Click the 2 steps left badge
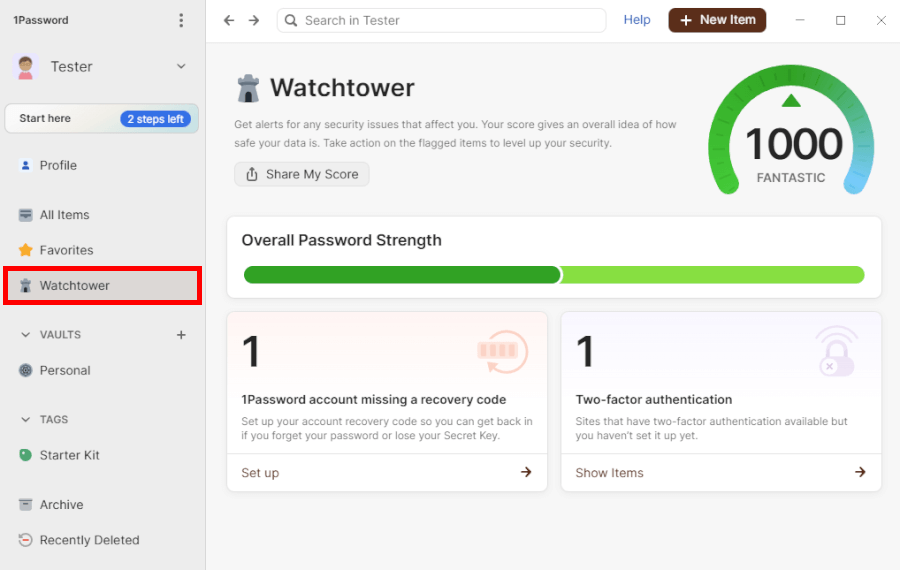 click(155, 119)
